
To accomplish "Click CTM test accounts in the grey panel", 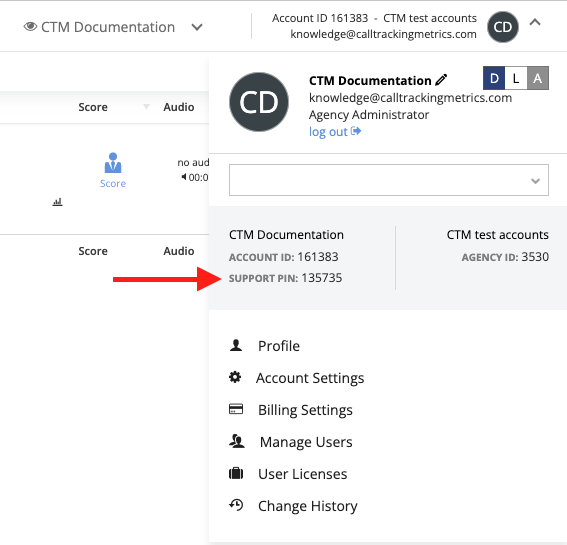I will point(498,235).
